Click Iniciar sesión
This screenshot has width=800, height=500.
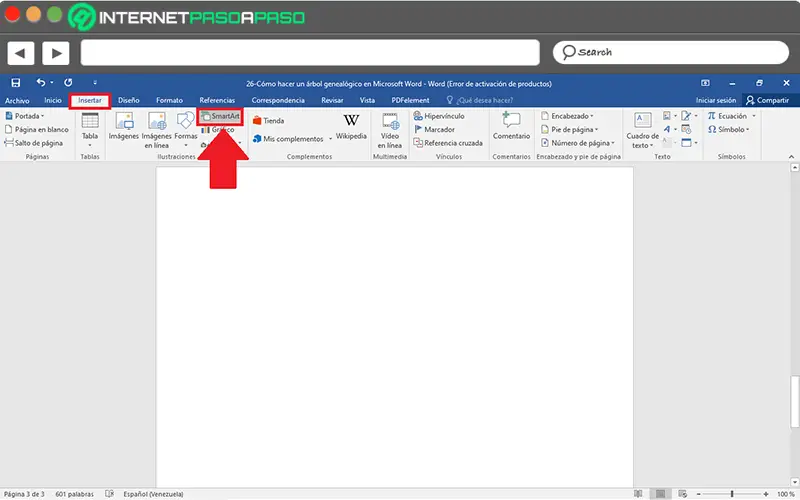click(716, 101)
